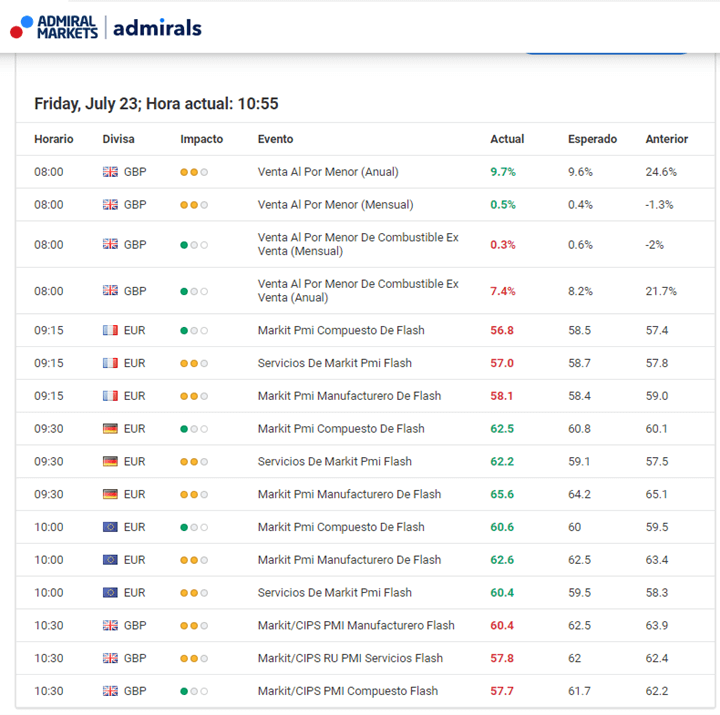Screen dimensions: 720x715
Task: Select the 10:00 Servicios De Markit Pmi Flash event
Action: [x=334, y=592]
